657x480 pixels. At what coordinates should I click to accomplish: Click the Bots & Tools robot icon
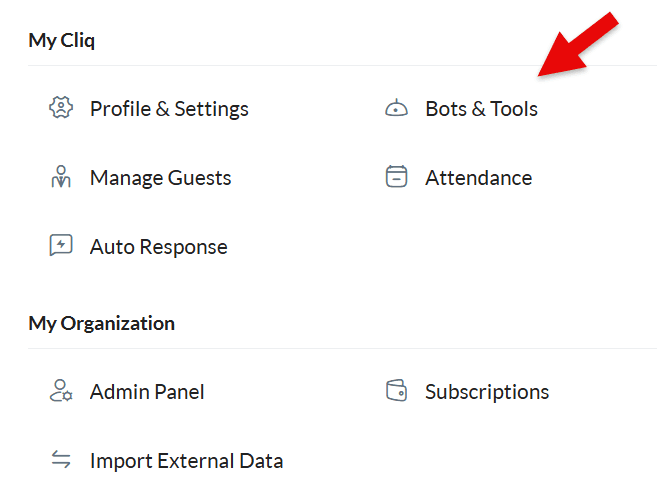pos(396,108)
